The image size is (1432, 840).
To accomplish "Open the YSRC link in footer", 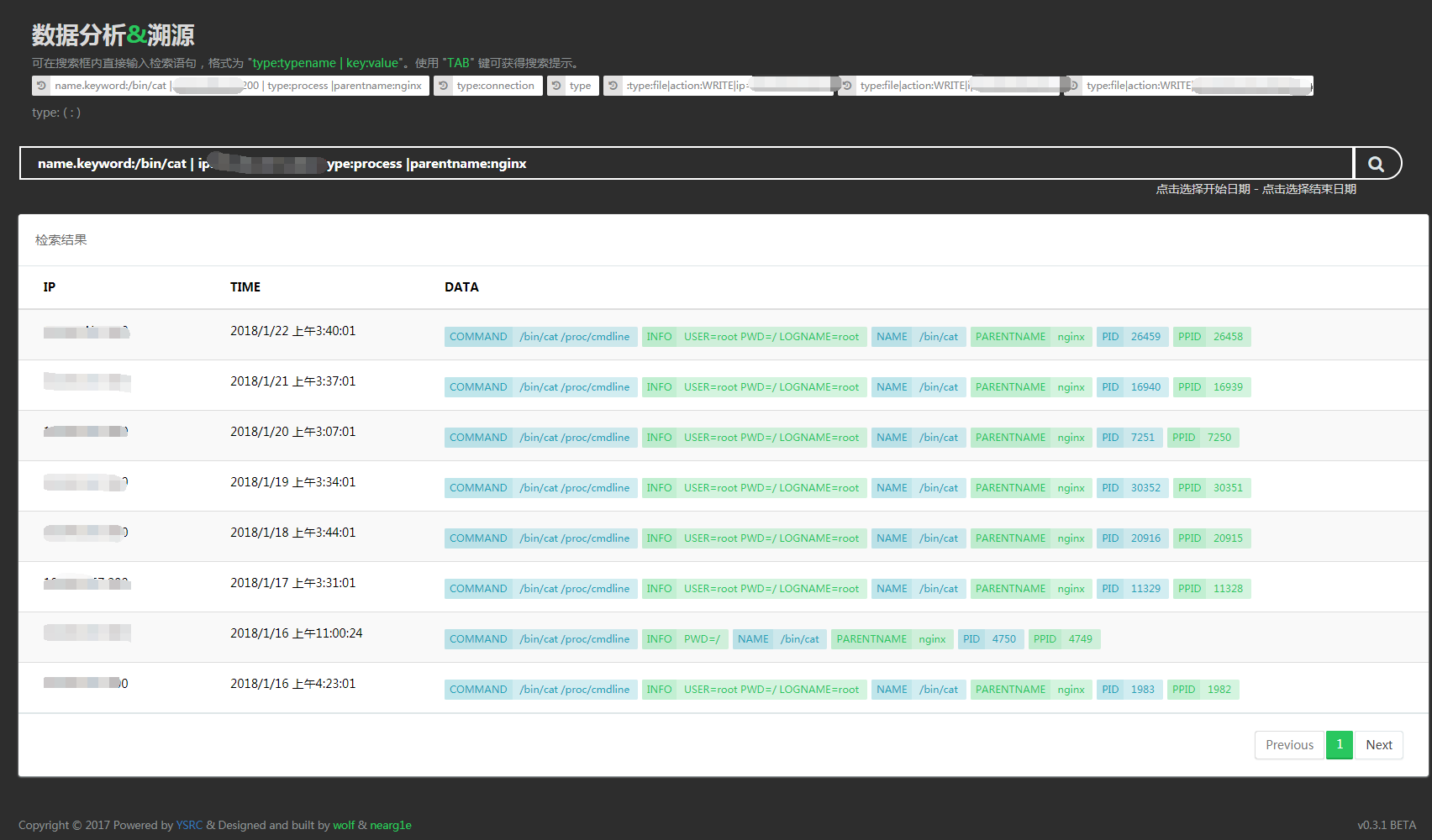I will tap(189, 825).
